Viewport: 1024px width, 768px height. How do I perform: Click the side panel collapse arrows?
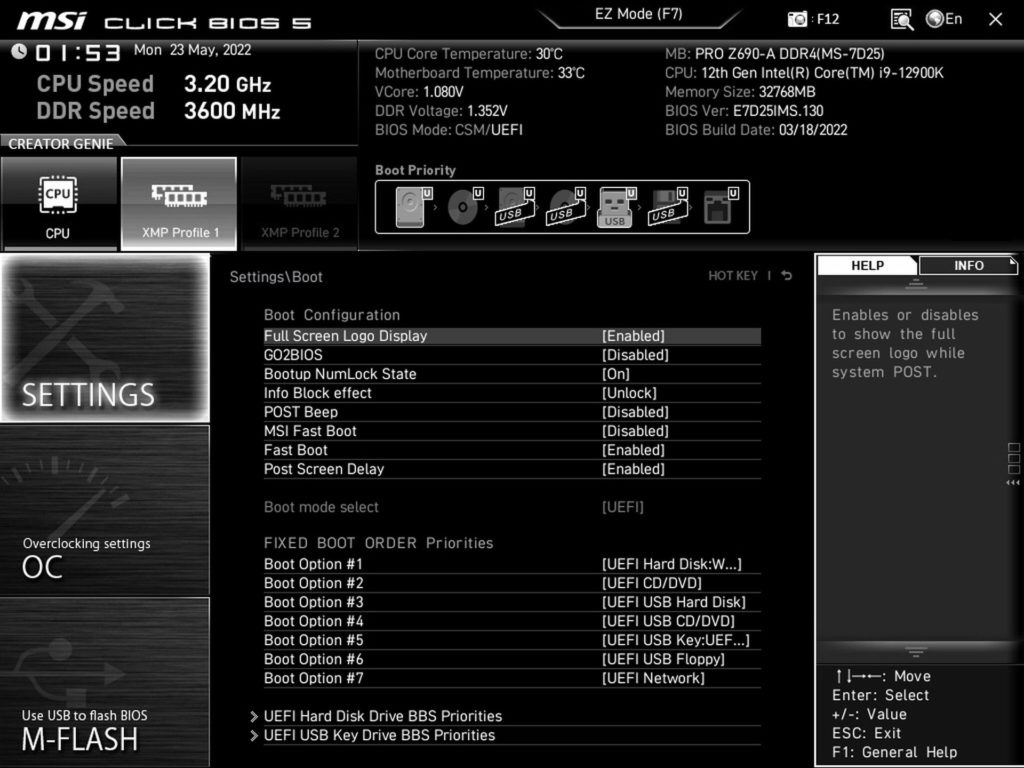click(1013, 483)
